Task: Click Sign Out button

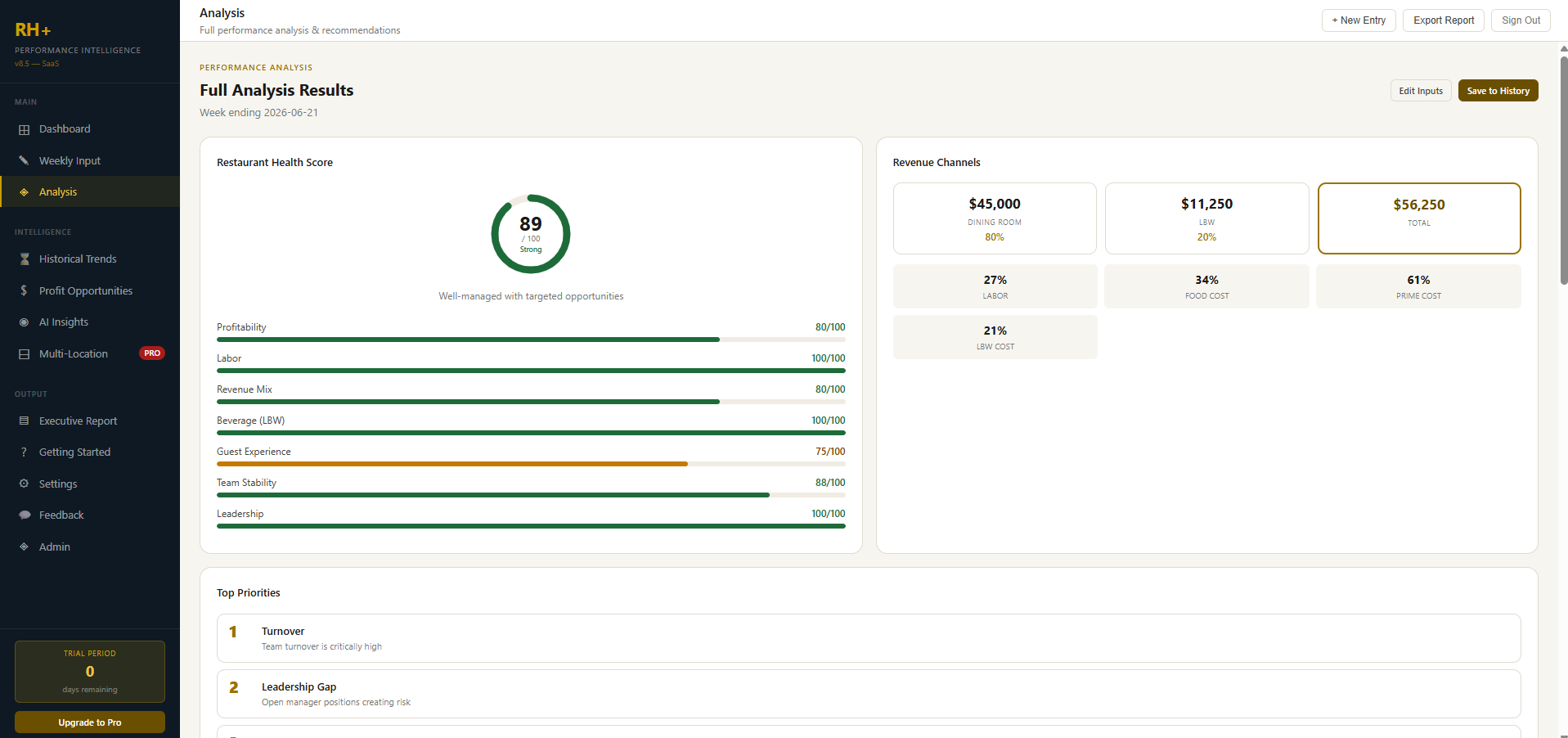Action: (1521, 20)
